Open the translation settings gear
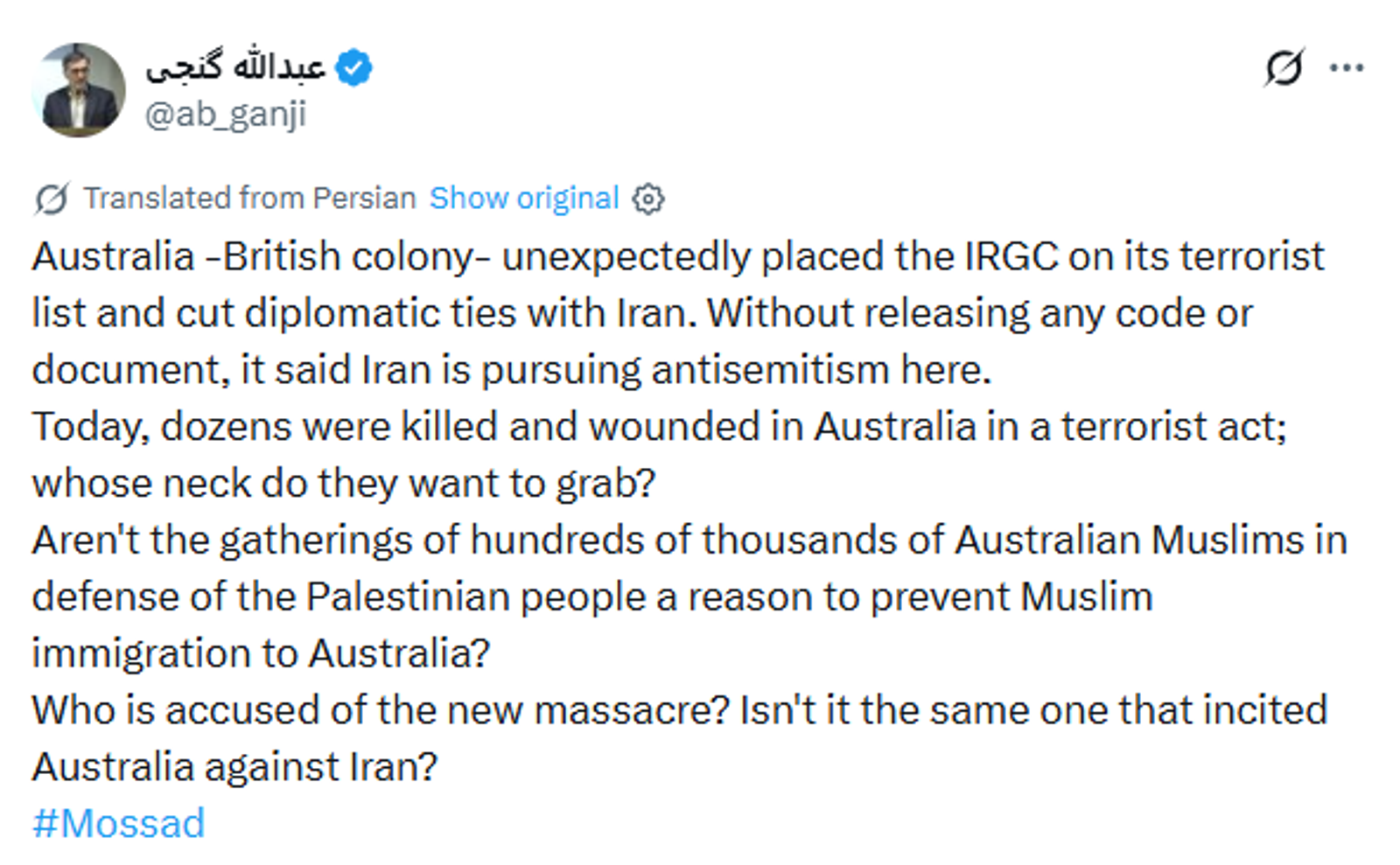 click(647, 199)
